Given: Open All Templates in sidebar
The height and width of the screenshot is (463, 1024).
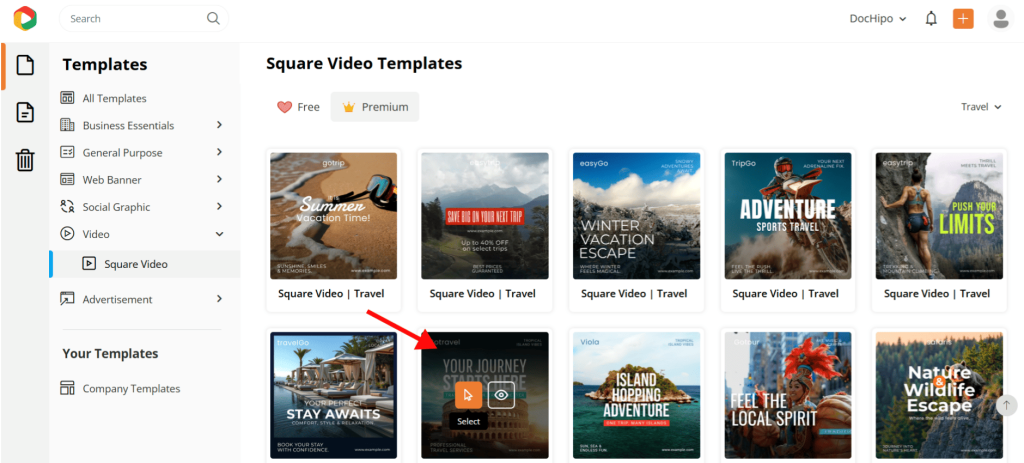Looking at the screenshot, I should pos(114,99).
